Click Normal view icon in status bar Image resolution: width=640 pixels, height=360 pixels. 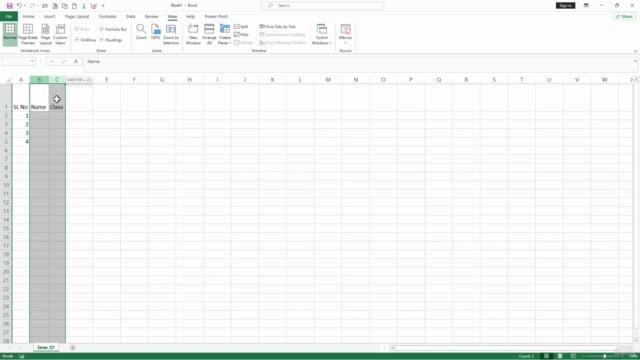click(x=546, y=356)
